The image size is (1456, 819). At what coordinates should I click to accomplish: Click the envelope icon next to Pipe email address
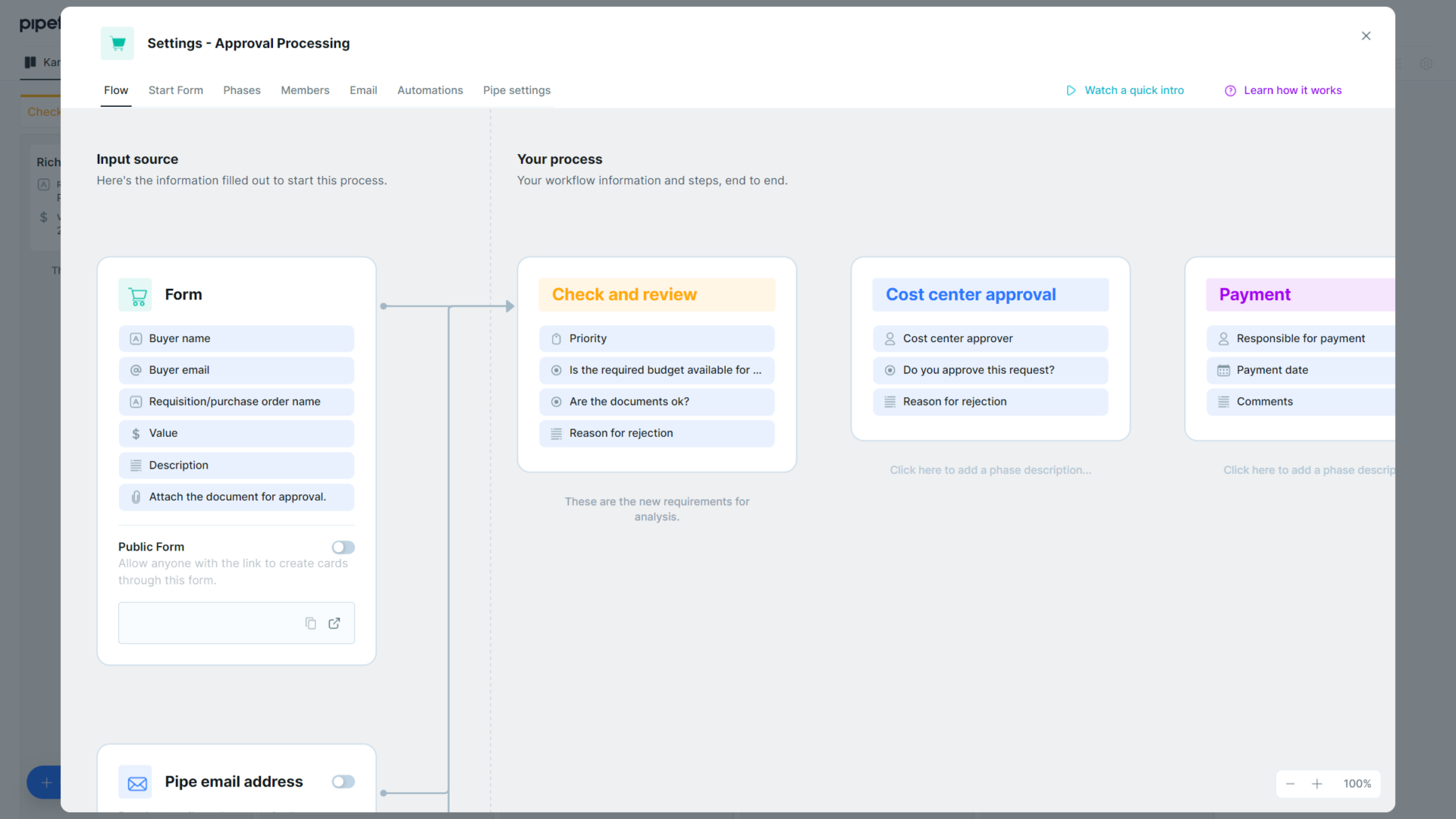[x=136, y=782]
